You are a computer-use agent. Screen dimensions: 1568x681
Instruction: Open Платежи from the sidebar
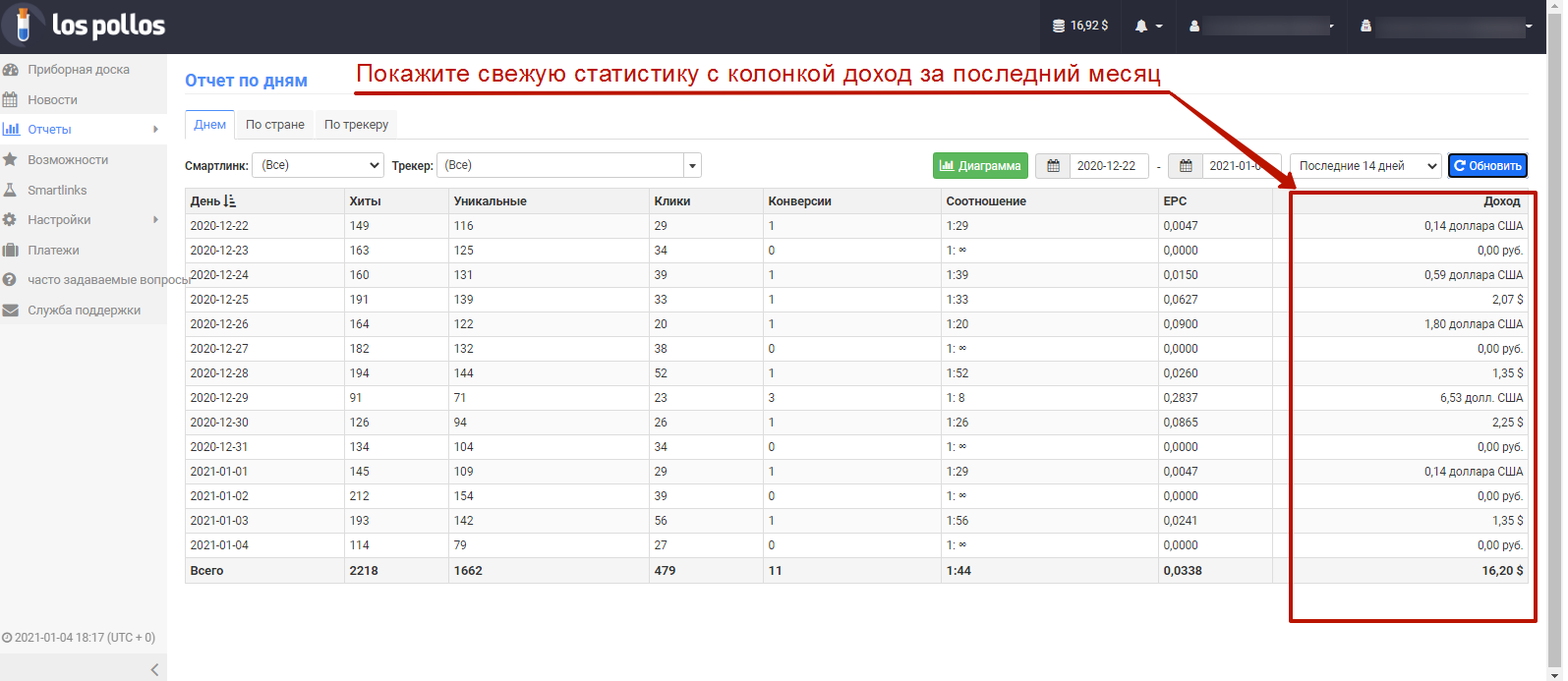[53, 250]
